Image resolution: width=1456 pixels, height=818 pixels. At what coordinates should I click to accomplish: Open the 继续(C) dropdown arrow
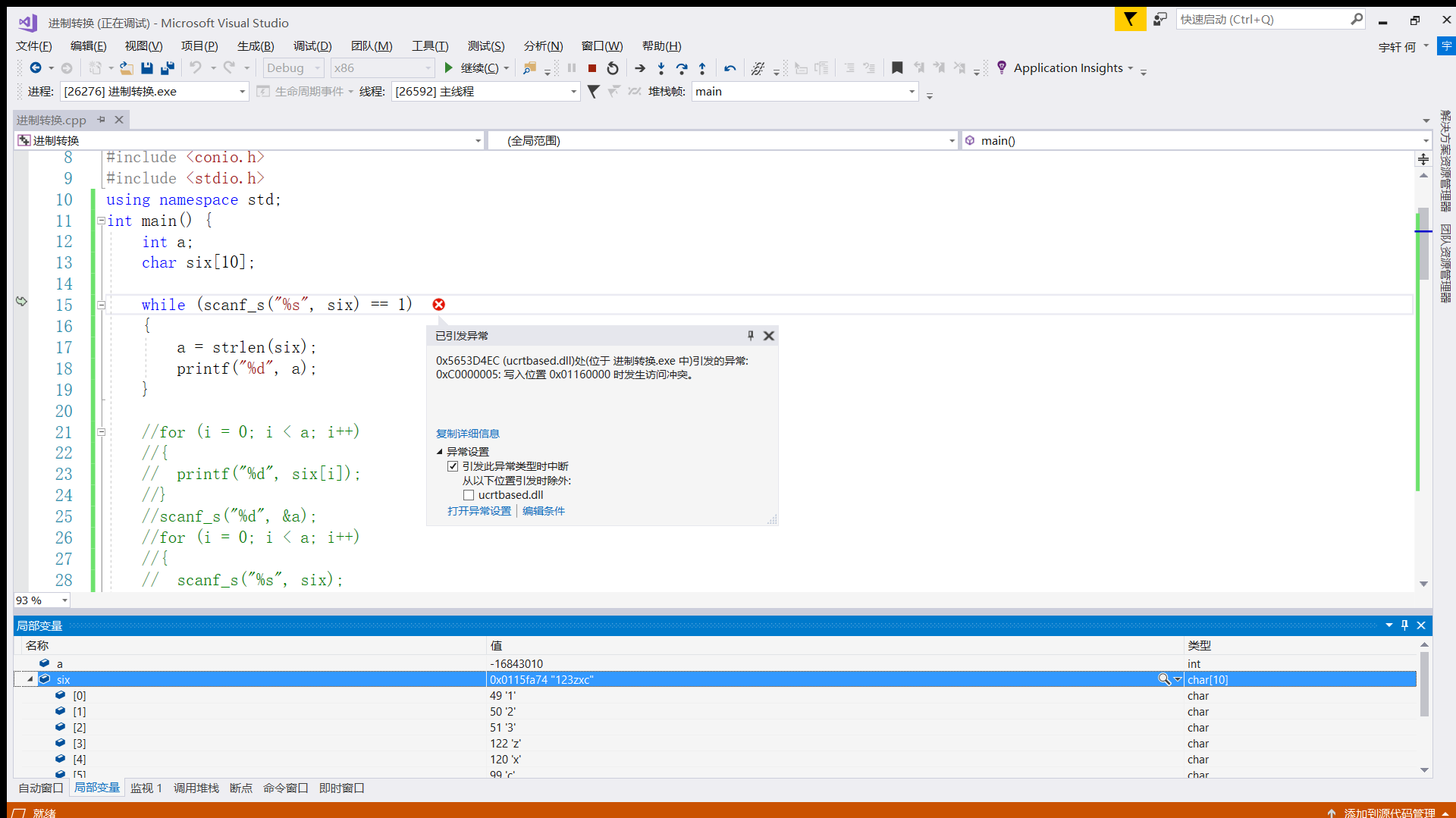point(507,68)
